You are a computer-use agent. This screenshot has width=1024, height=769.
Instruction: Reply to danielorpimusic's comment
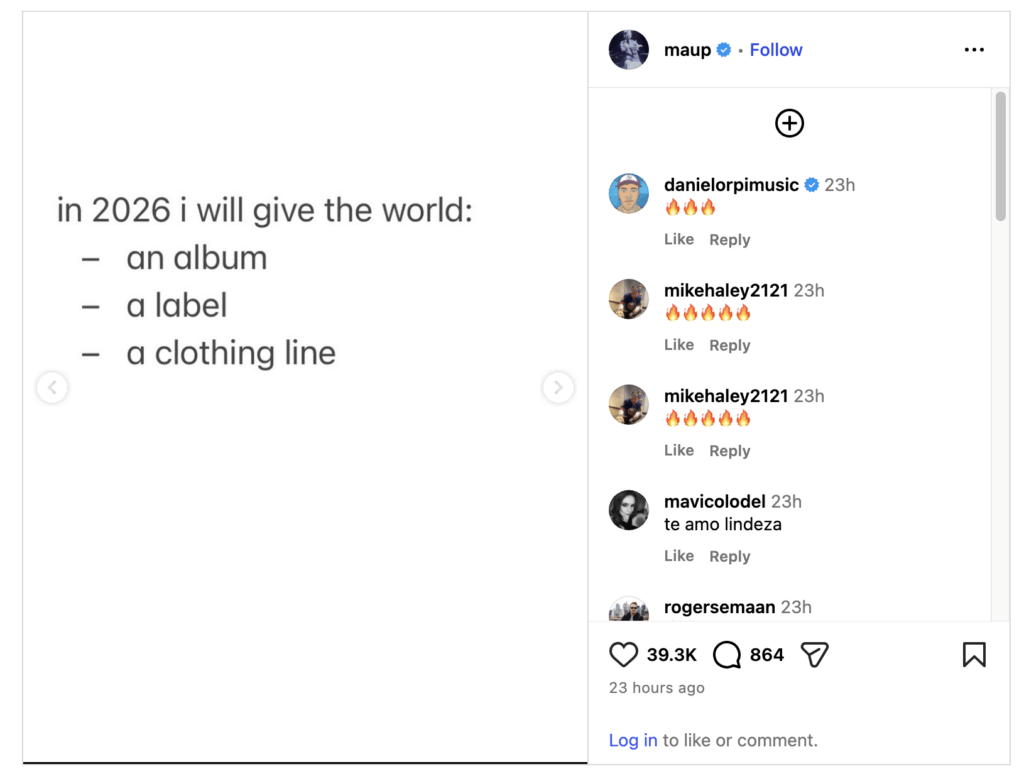click(730, 240)
